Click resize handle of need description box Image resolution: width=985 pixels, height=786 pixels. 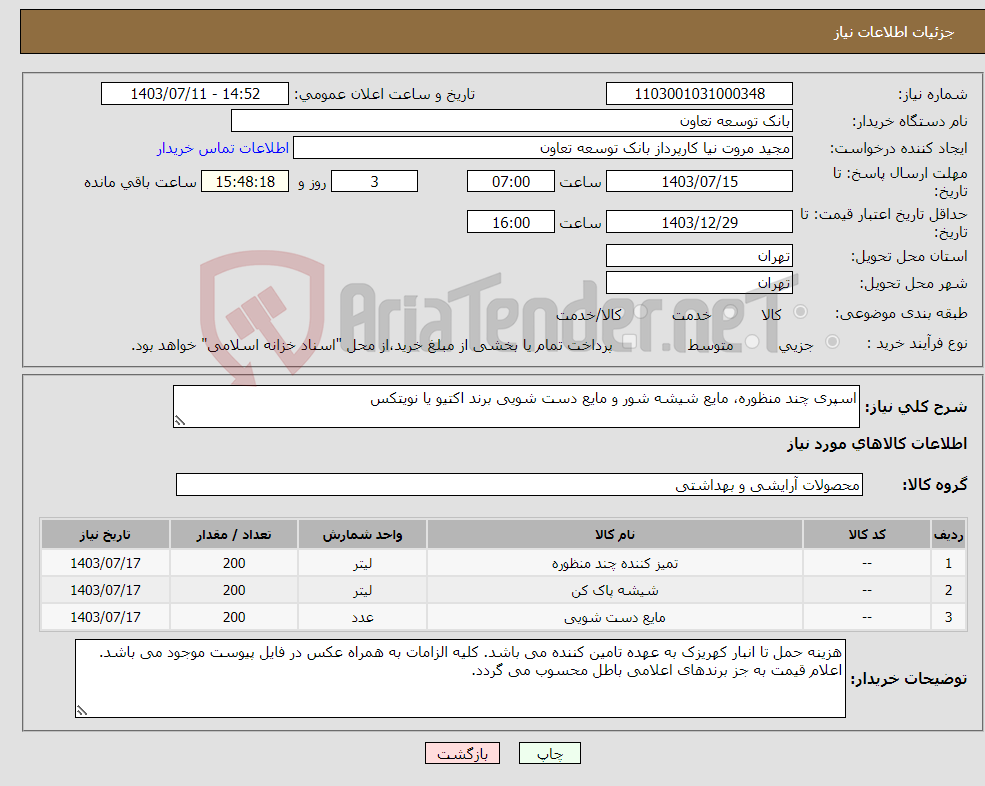[180, 422]
